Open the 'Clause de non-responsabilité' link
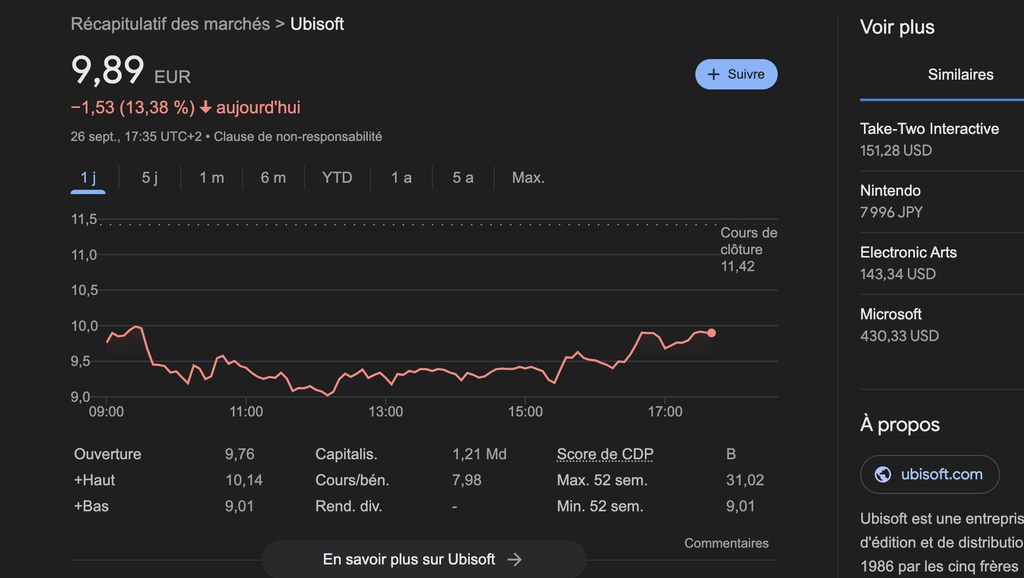This screenshot has height=578, width=1024. (x=298, y=137)
